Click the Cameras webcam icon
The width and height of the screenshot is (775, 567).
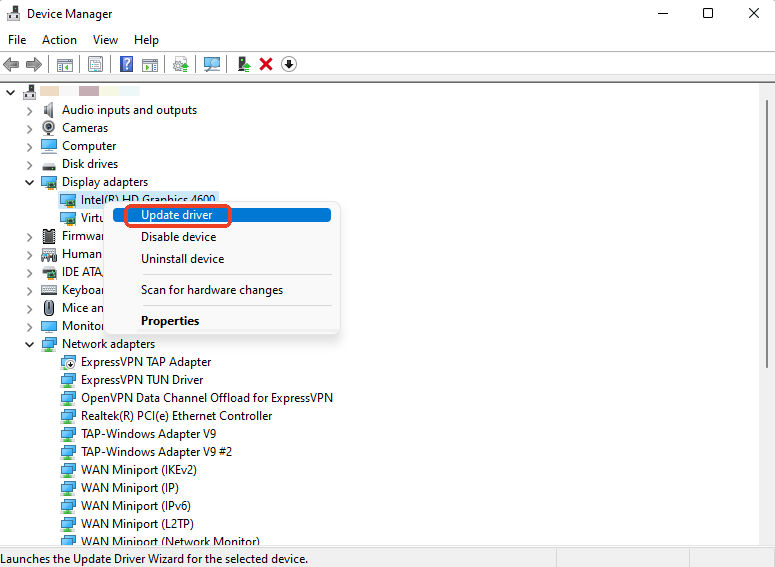click(48, 128)
